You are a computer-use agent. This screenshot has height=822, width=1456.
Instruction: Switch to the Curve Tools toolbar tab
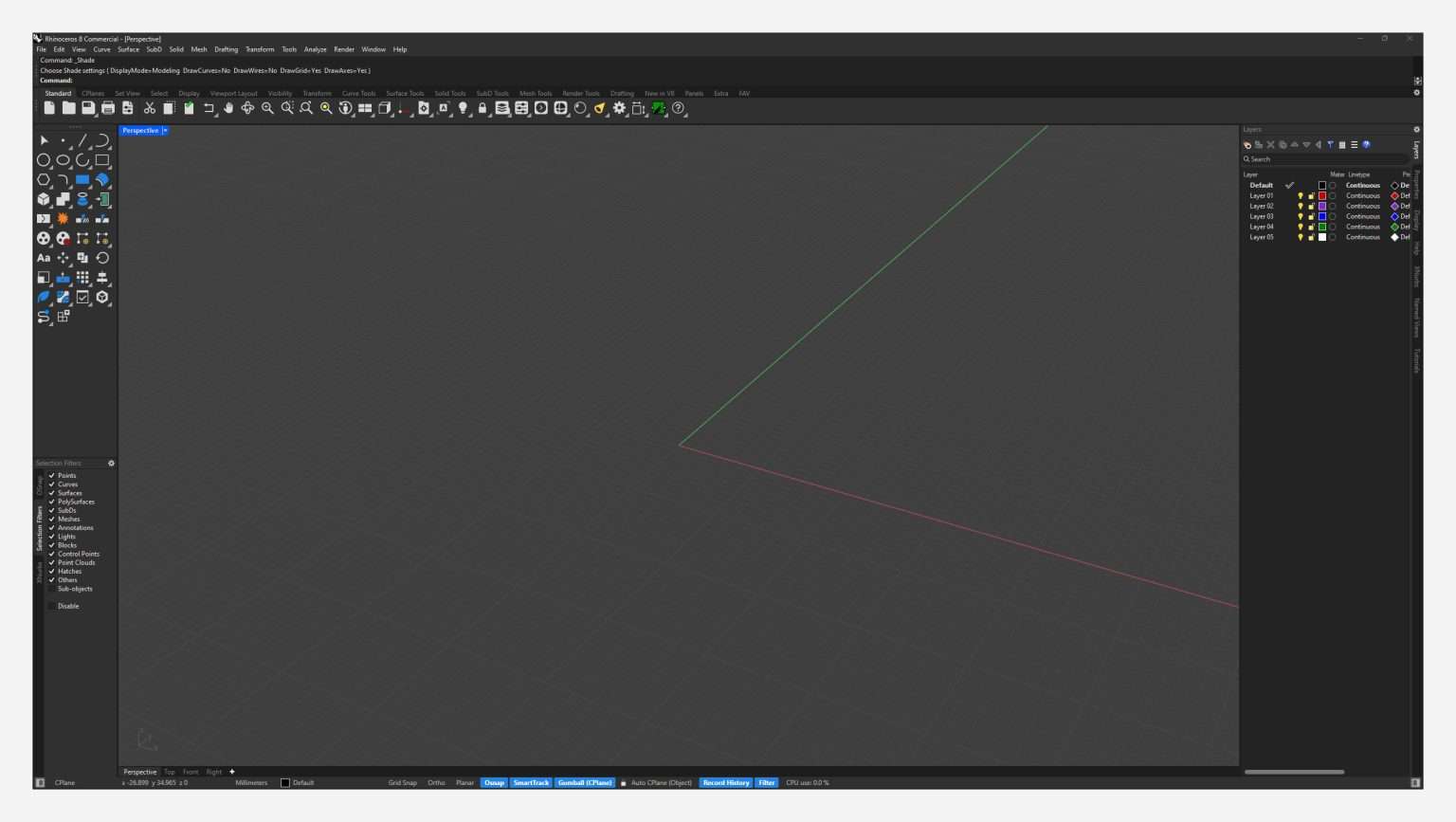[358, 94]
